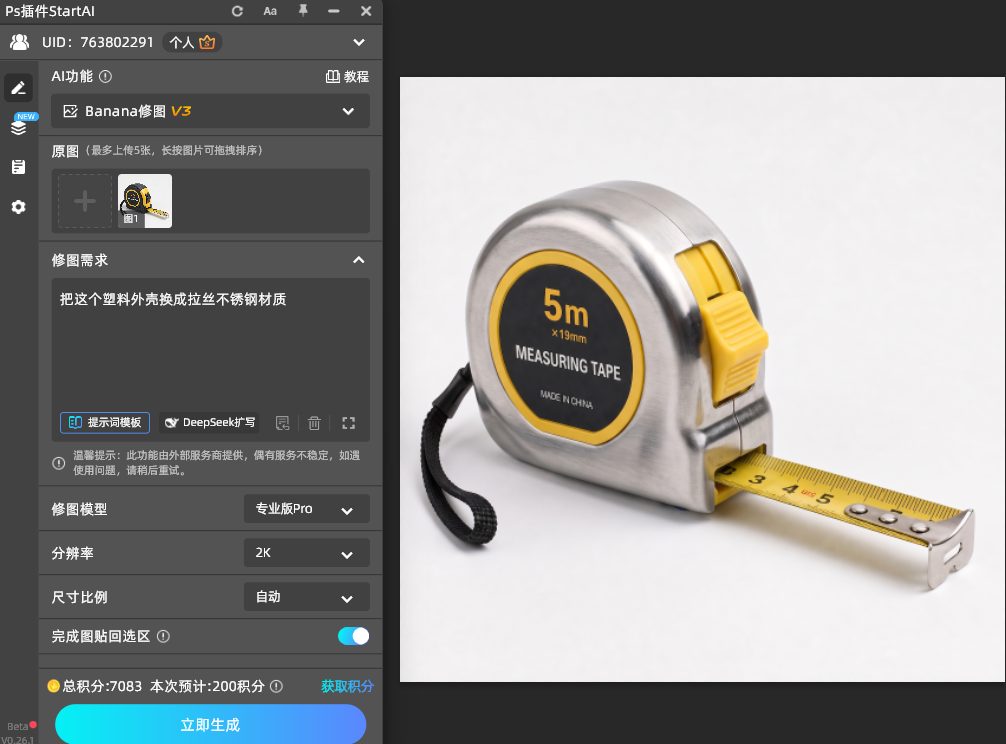
Task: Click the Beta version label
Action: (x=18, y=727)
